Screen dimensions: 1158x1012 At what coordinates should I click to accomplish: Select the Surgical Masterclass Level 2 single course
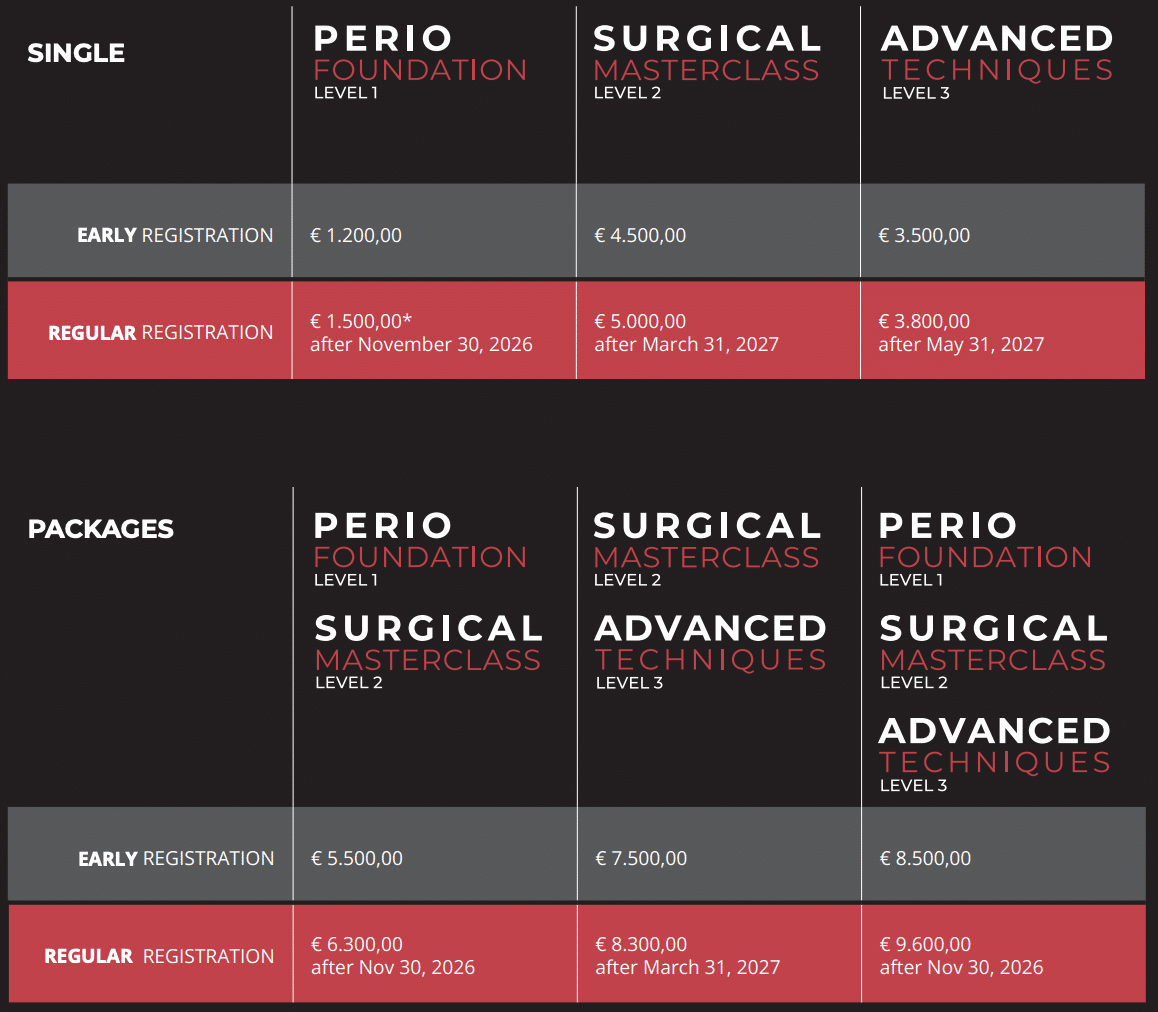click(x=708, y=62)
